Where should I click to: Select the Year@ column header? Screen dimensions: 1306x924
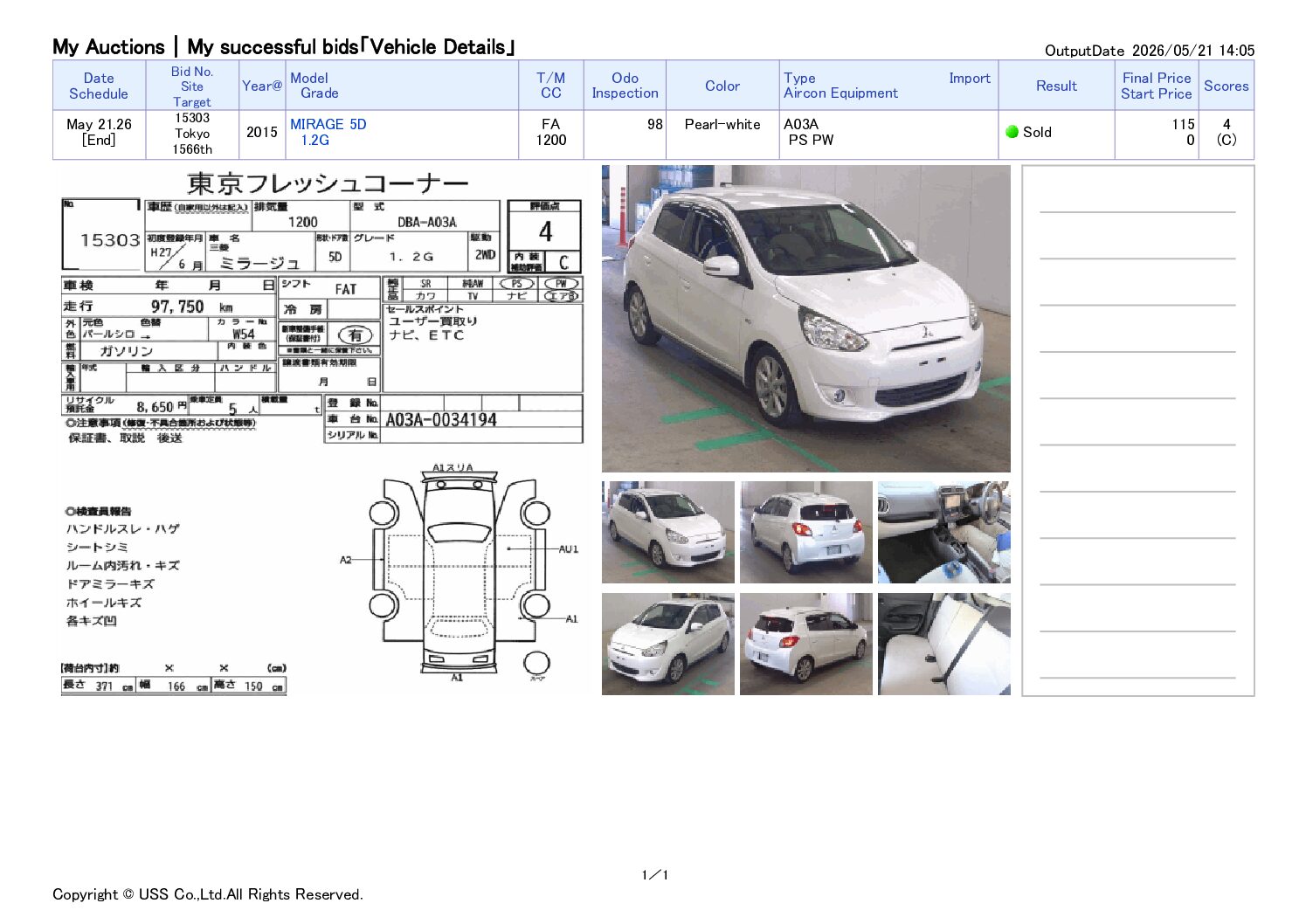tap(262, 86)
